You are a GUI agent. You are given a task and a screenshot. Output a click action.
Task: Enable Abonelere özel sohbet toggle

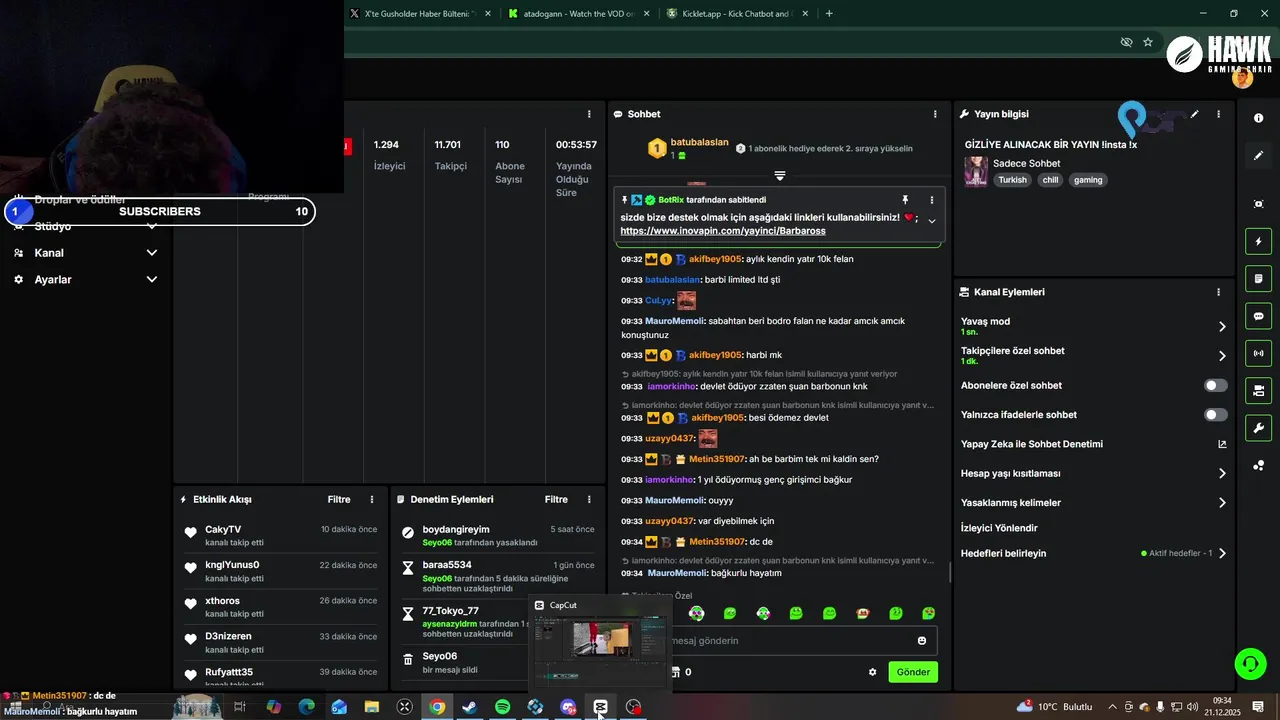click(1215, 385)
